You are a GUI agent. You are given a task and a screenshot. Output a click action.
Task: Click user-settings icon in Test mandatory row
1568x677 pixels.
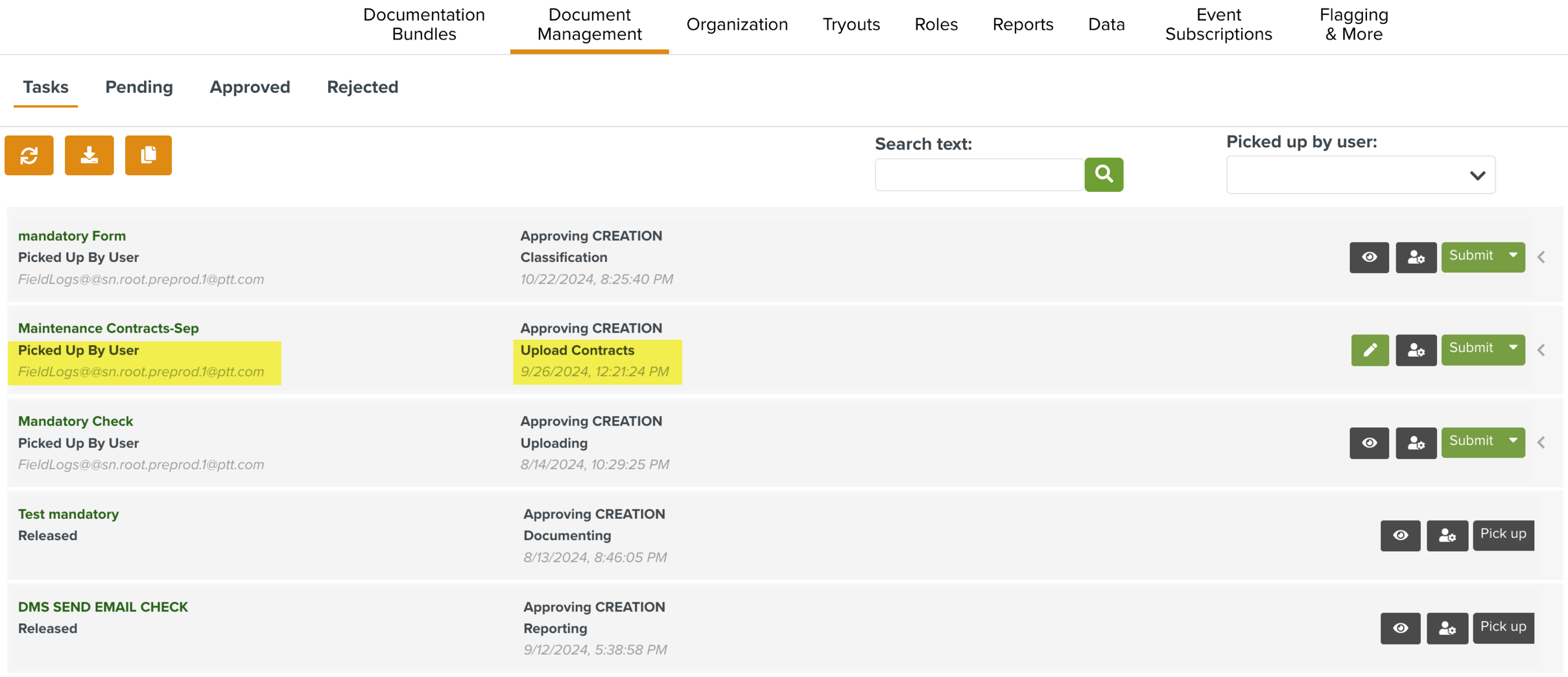1447,536
